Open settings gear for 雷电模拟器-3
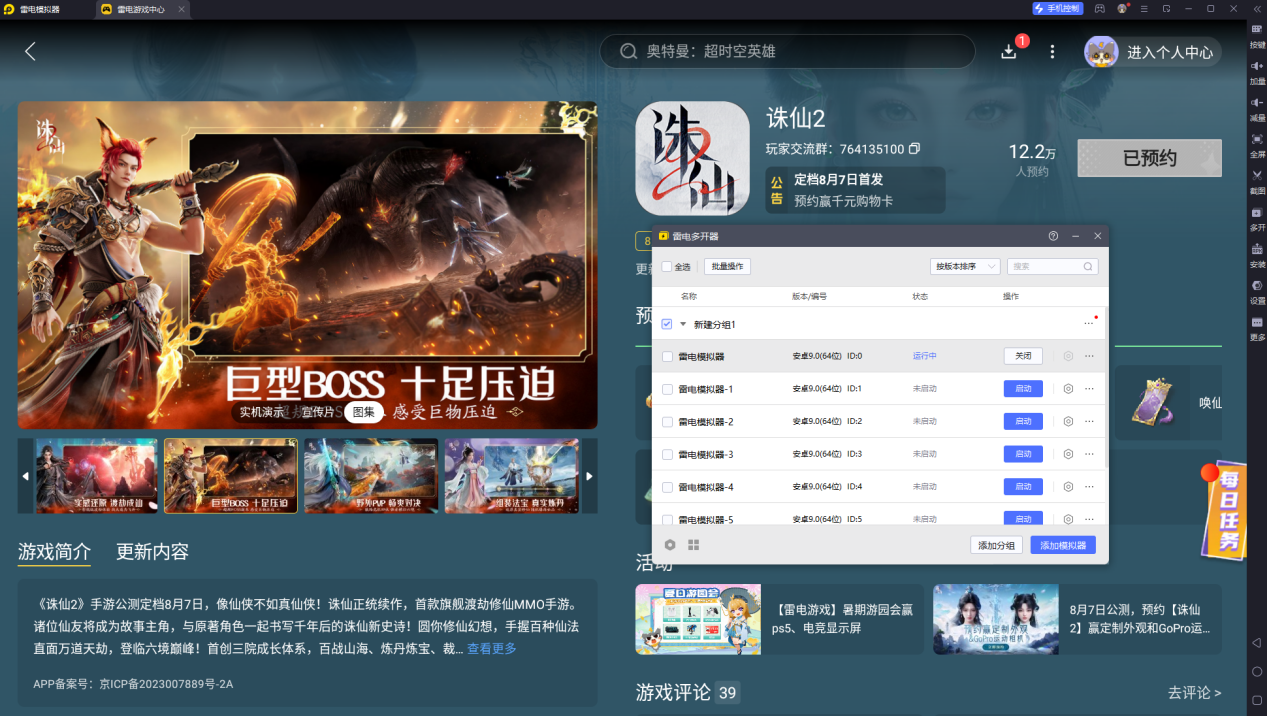The height and width of the screenshot is (716, 1267). [x=1068, y=454]
